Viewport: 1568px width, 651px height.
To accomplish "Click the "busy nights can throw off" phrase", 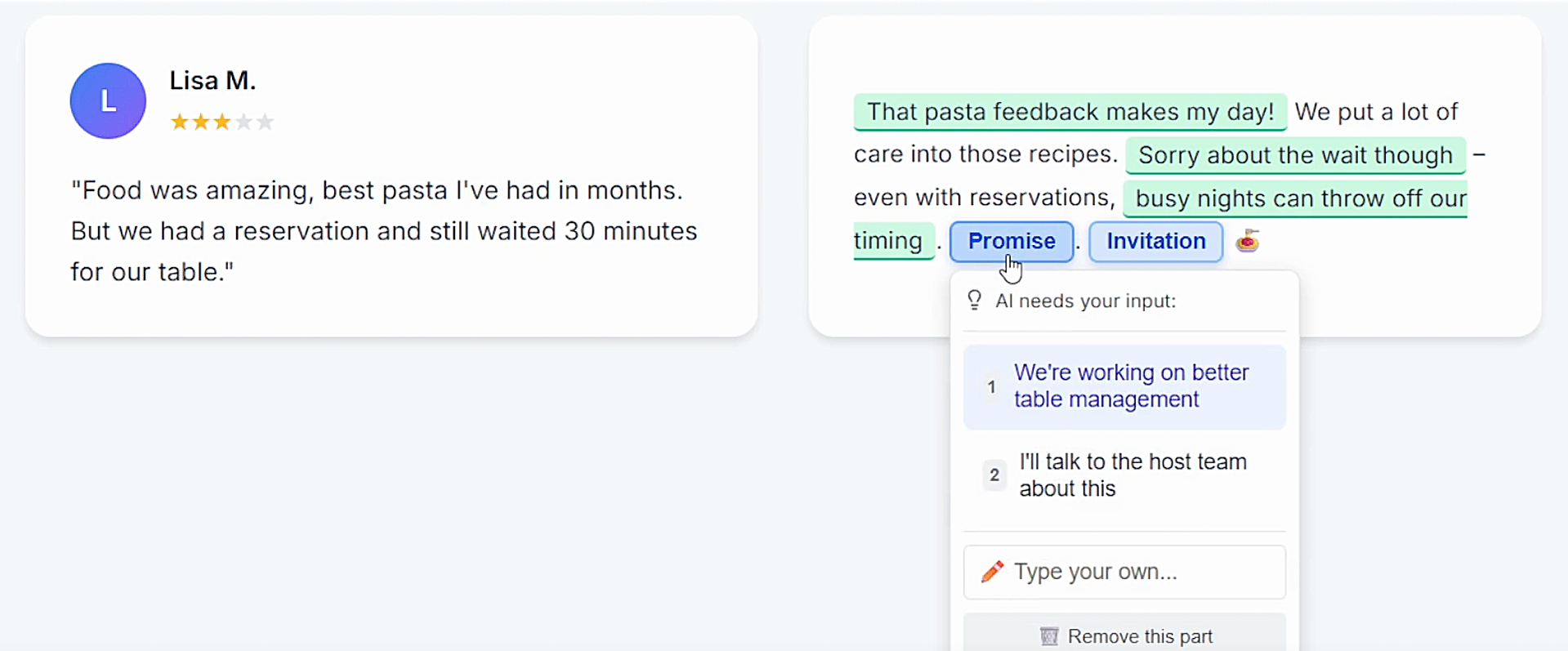I will coord(1295,198).
